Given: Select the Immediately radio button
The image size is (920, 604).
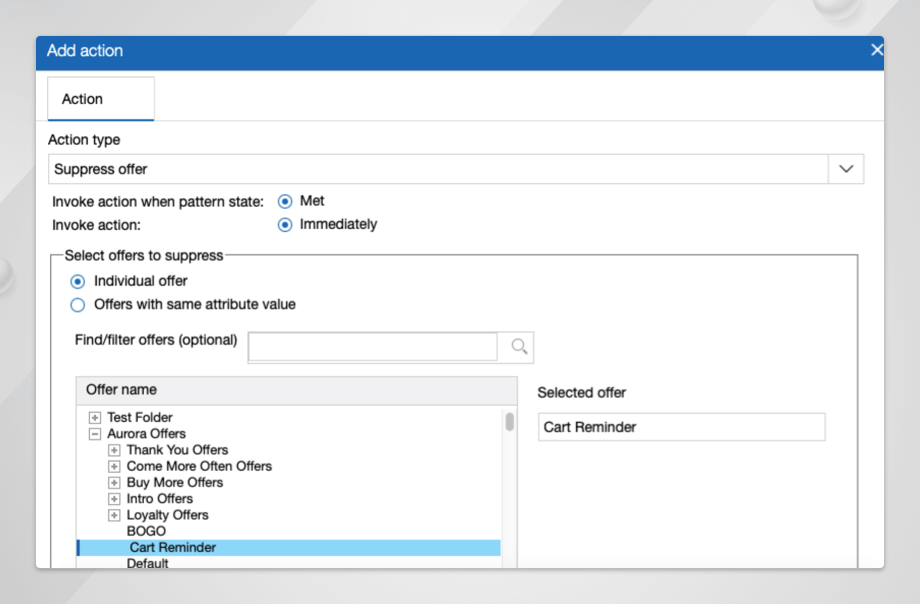Looking at the screenshot, I should pyautogui.click(x=285, y=225).
